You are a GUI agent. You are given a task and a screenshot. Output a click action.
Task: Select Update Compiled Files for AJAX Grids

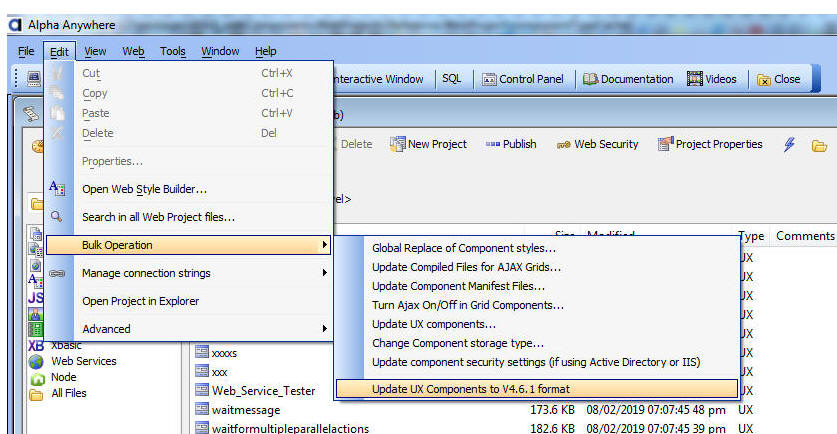click(x=467, y=267)
